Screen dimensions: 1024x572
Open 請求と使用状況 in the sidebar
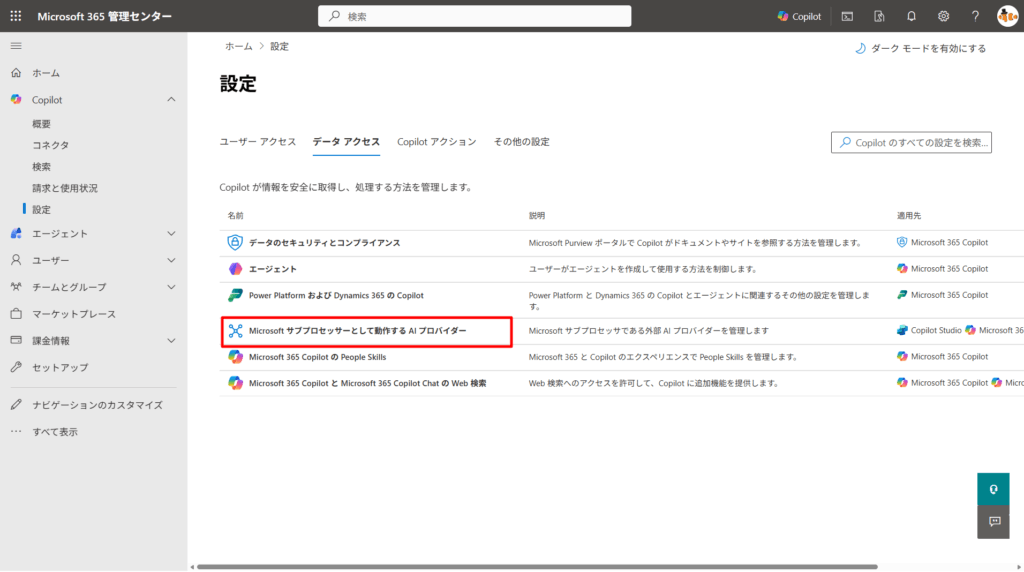point(65,188)
